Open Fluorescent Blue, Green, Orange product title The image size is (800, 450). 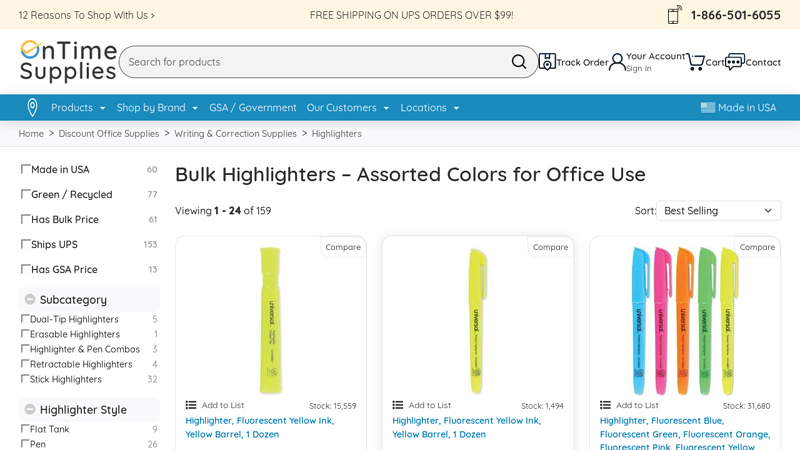[685, 434]
